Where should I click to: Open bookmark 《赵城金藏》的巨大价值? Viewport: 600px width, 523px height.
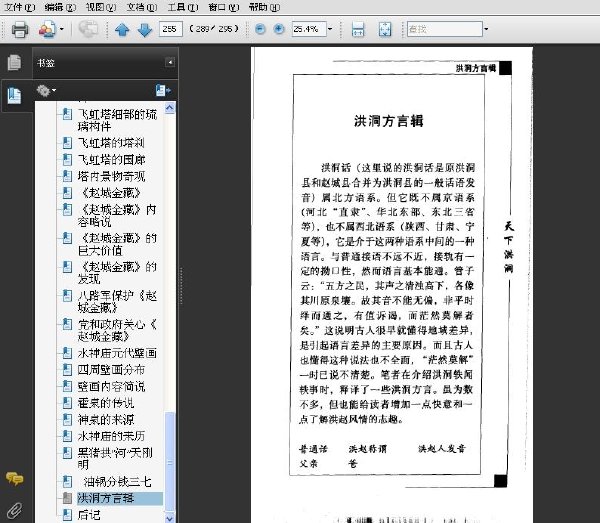pyautogui.click(x=117, y=244)
